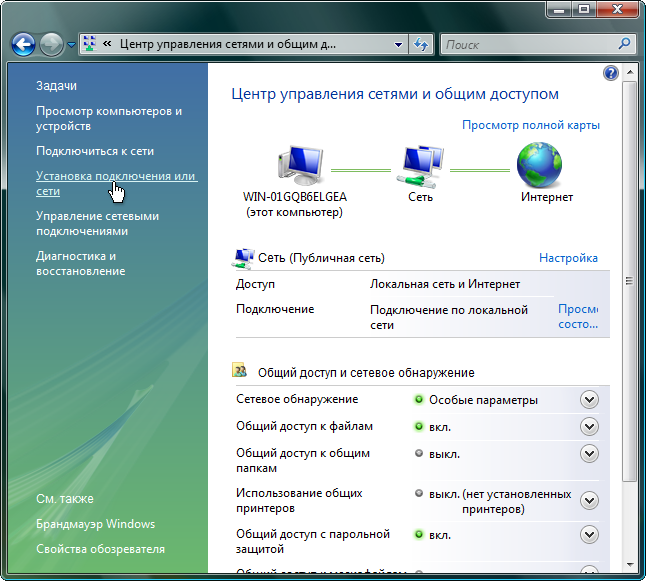Click the scrollbar down arrow

(630, 565)
